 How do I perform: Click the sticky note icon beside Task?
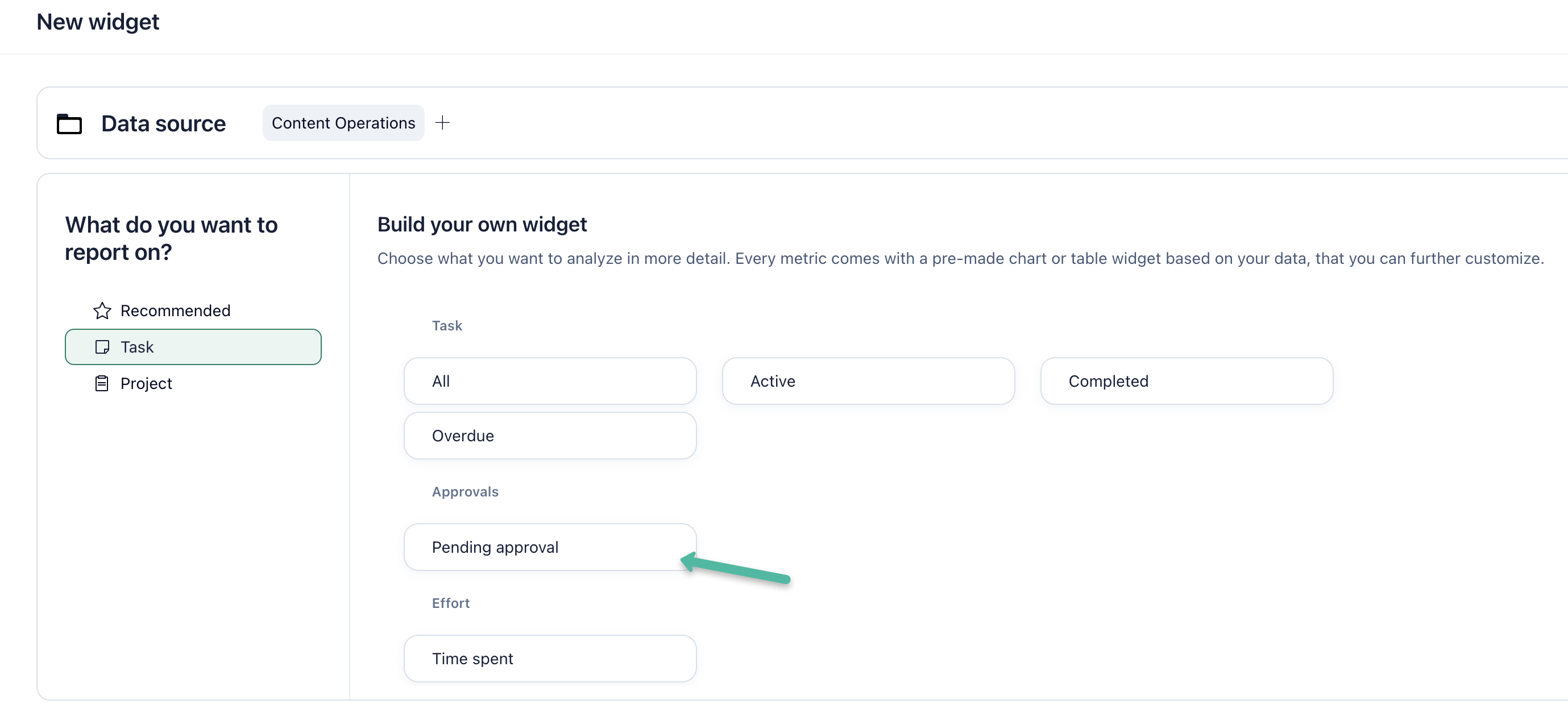click(x=102, y=347)
